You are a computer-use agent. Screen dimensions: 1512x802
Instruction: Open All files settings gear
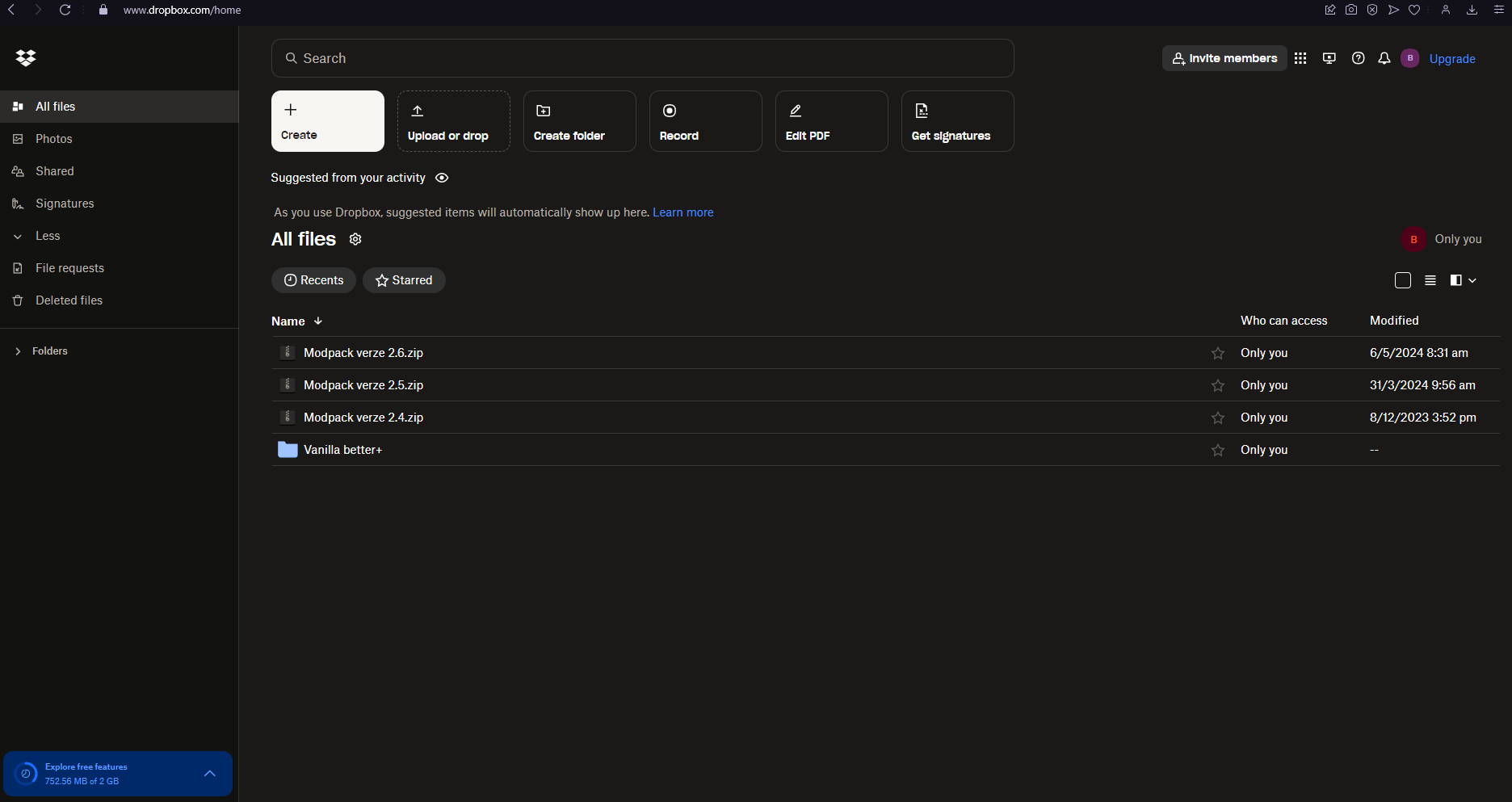click(x=355, y=239)
